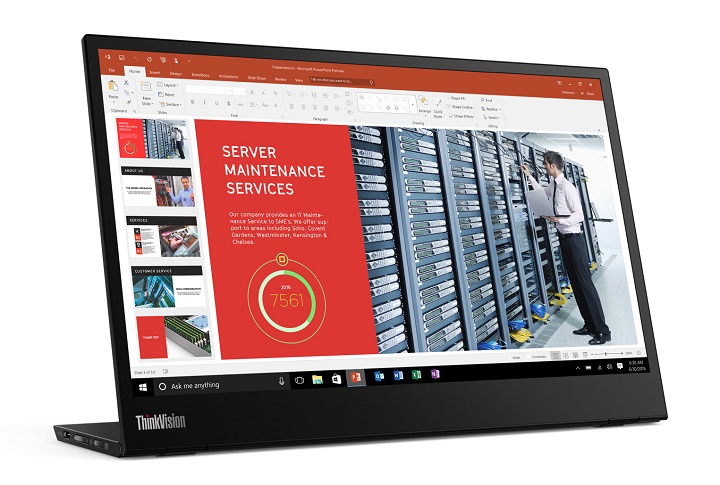Open the Replace dropdown
The width and height of the screenshot is (720, 485).
coord(491,109)
